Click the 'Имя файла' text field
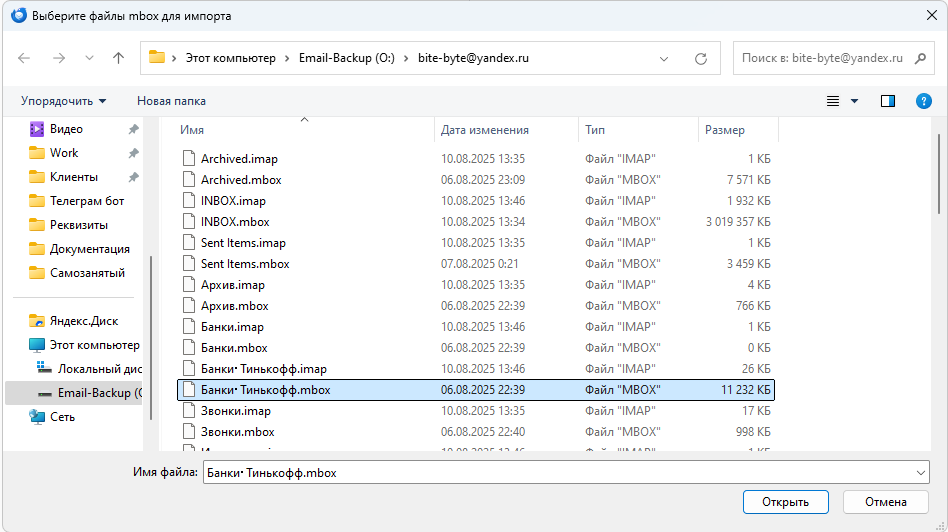This screenshot has height=532, width=948. coord(558,473)
